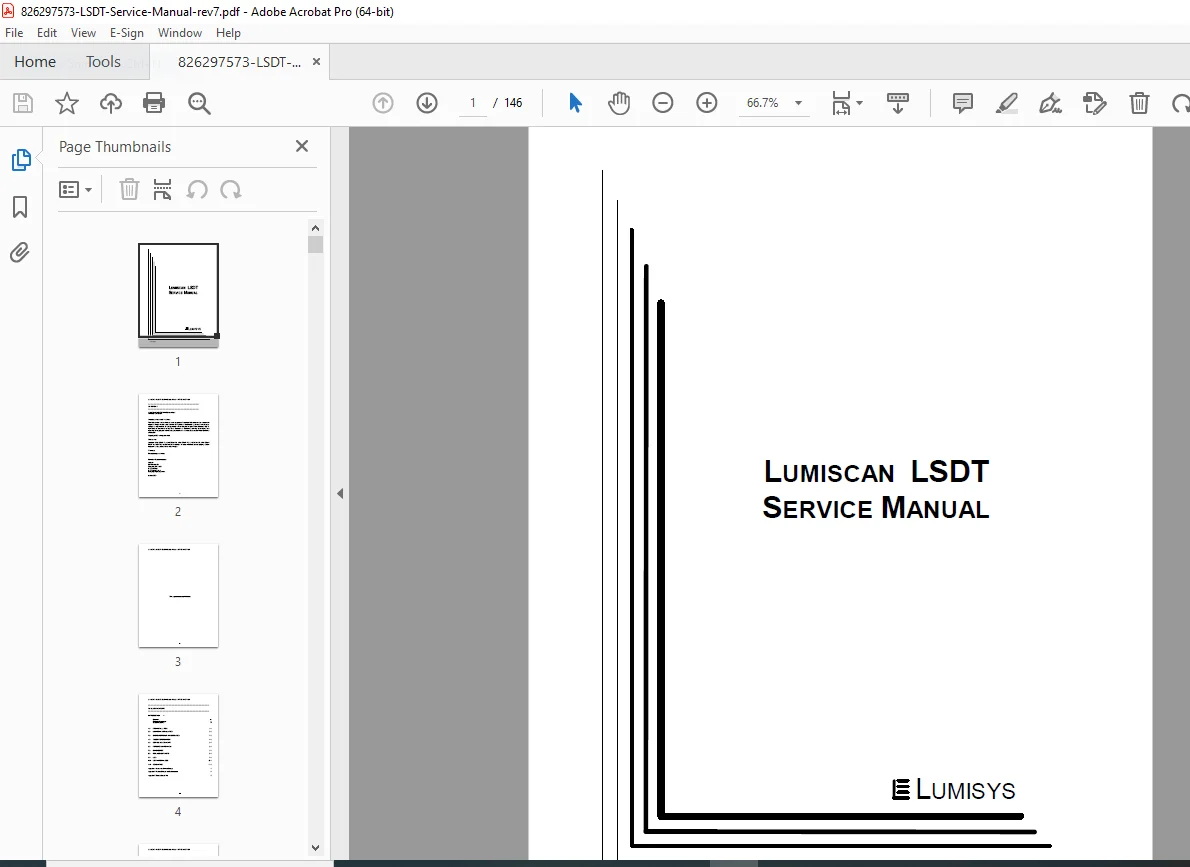Select page 3 thumbnail
This screenshot has height=867, width=1190.
178,596
